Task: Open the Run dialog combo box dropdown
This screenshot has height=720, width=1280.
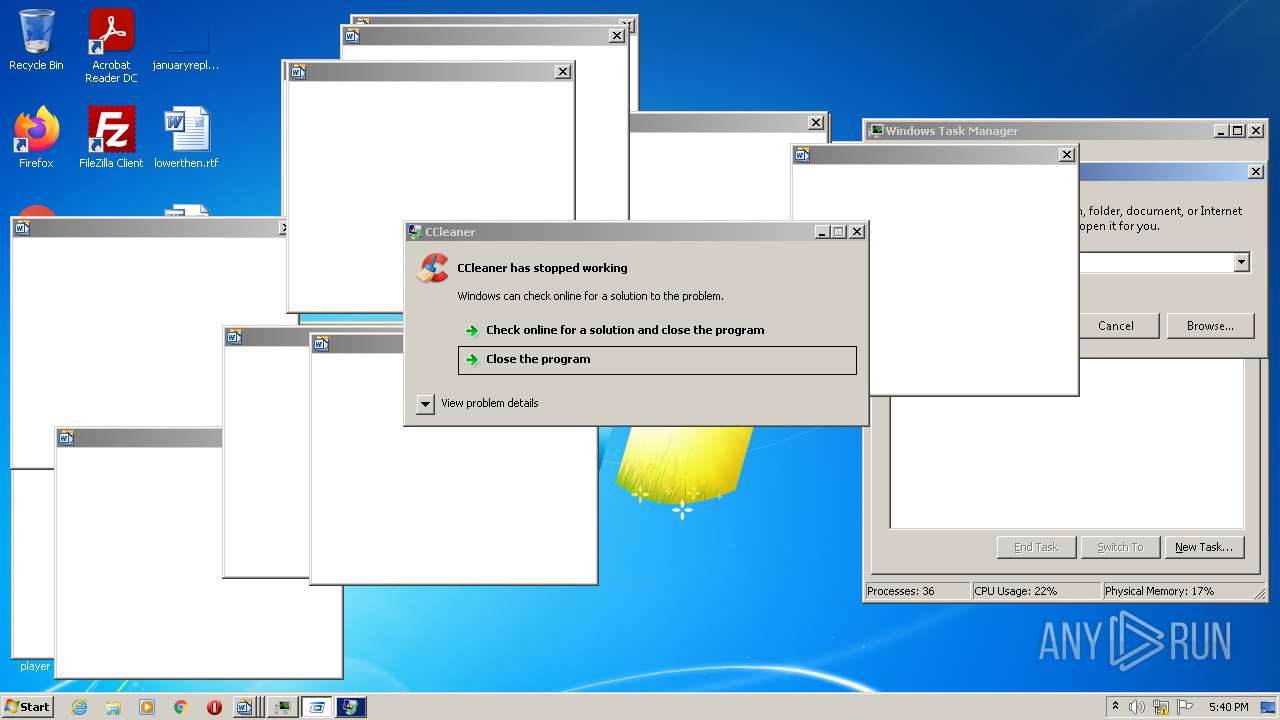Action: point(1241,262)
